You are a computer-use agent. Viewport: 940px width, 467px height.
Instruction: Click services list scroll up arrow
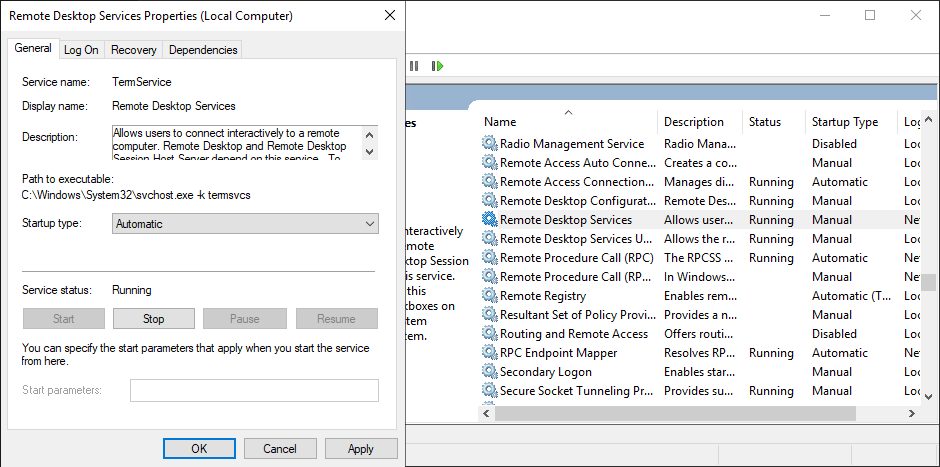(929, 117)
